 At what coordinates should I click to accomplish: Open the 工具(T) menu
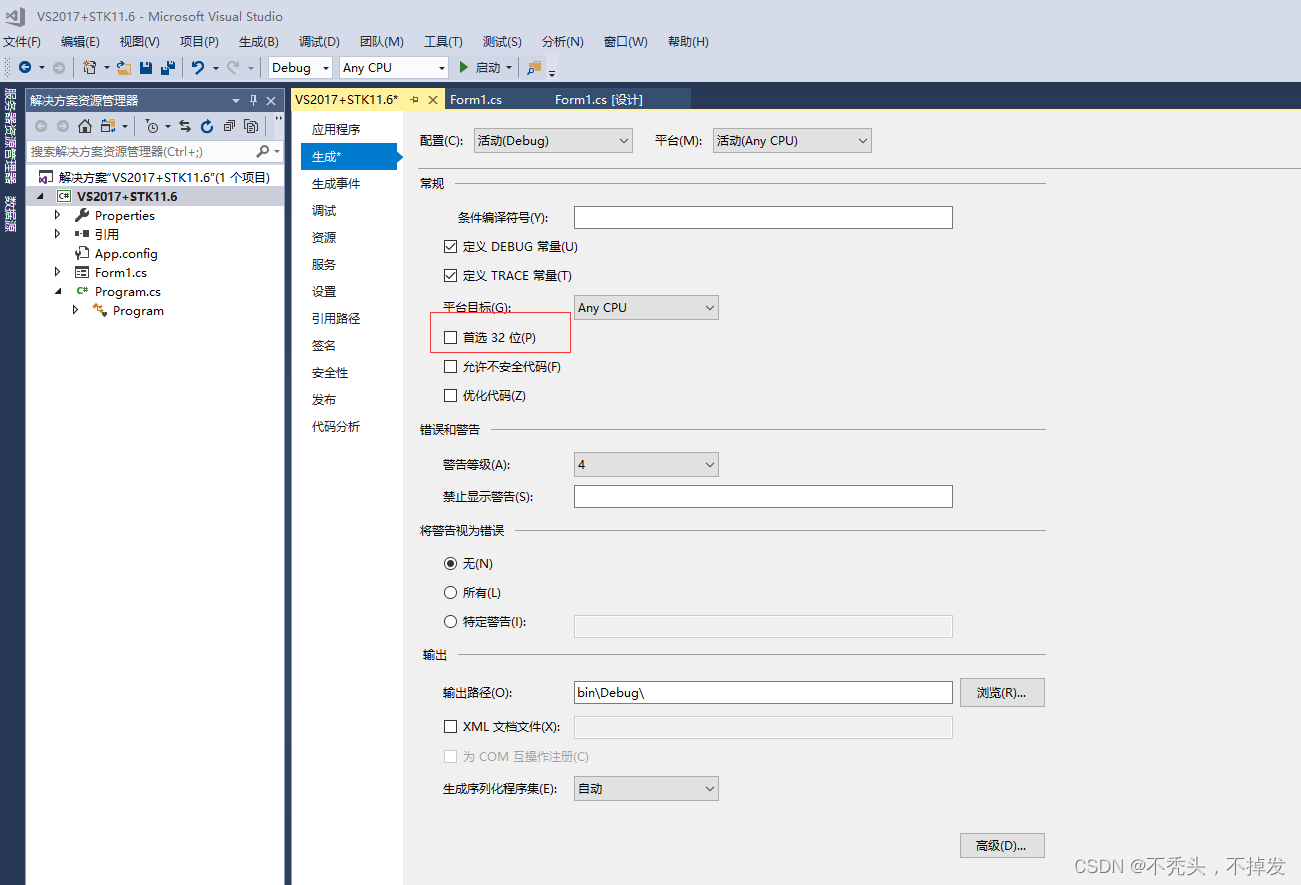443,42
